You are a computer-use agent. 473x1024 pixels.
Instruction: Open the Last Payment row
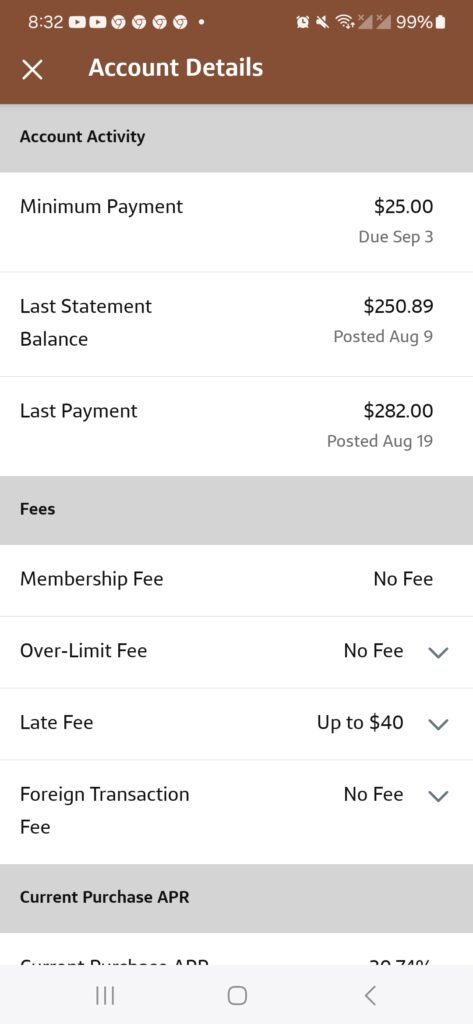236,426
